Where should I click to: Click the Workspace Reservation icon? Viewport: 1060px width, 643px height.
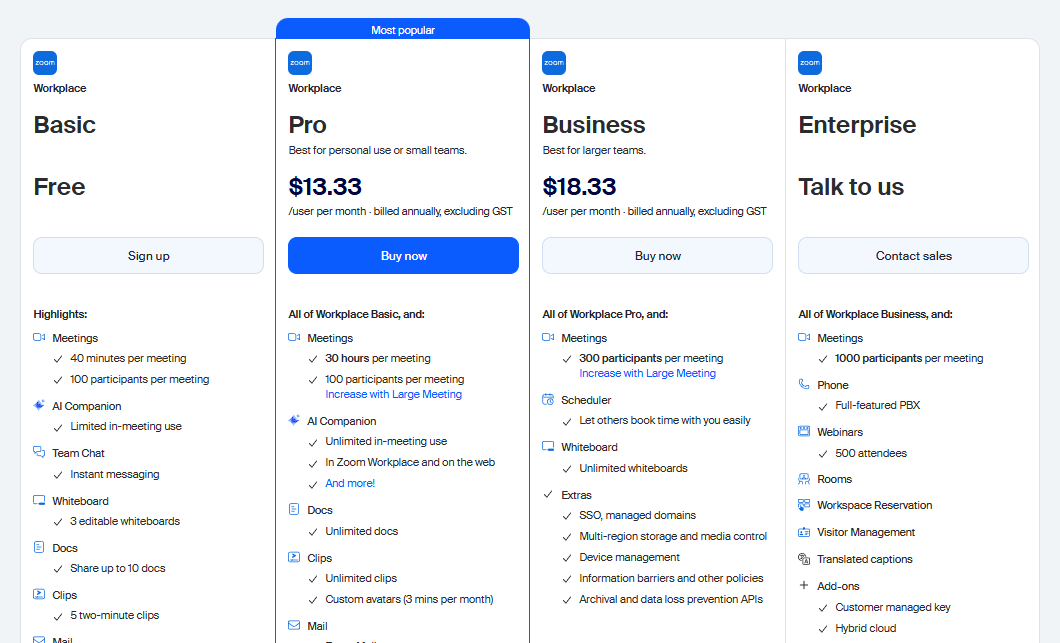[804, 504]
